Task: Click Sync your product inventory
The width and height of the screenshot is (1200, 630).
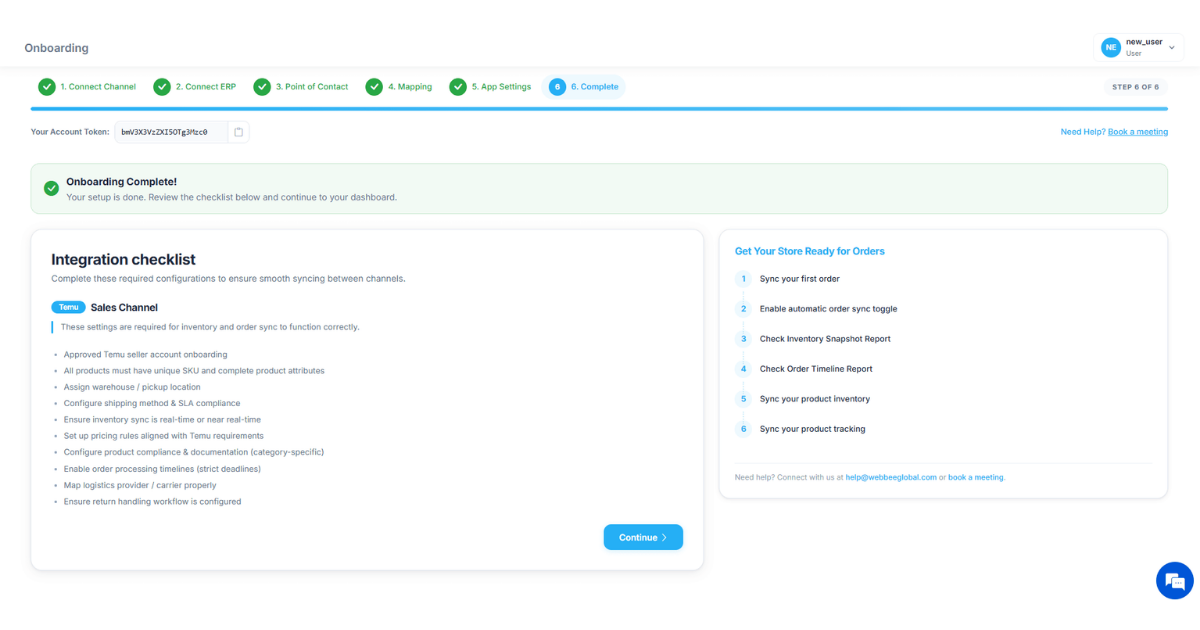Action: 815,399
